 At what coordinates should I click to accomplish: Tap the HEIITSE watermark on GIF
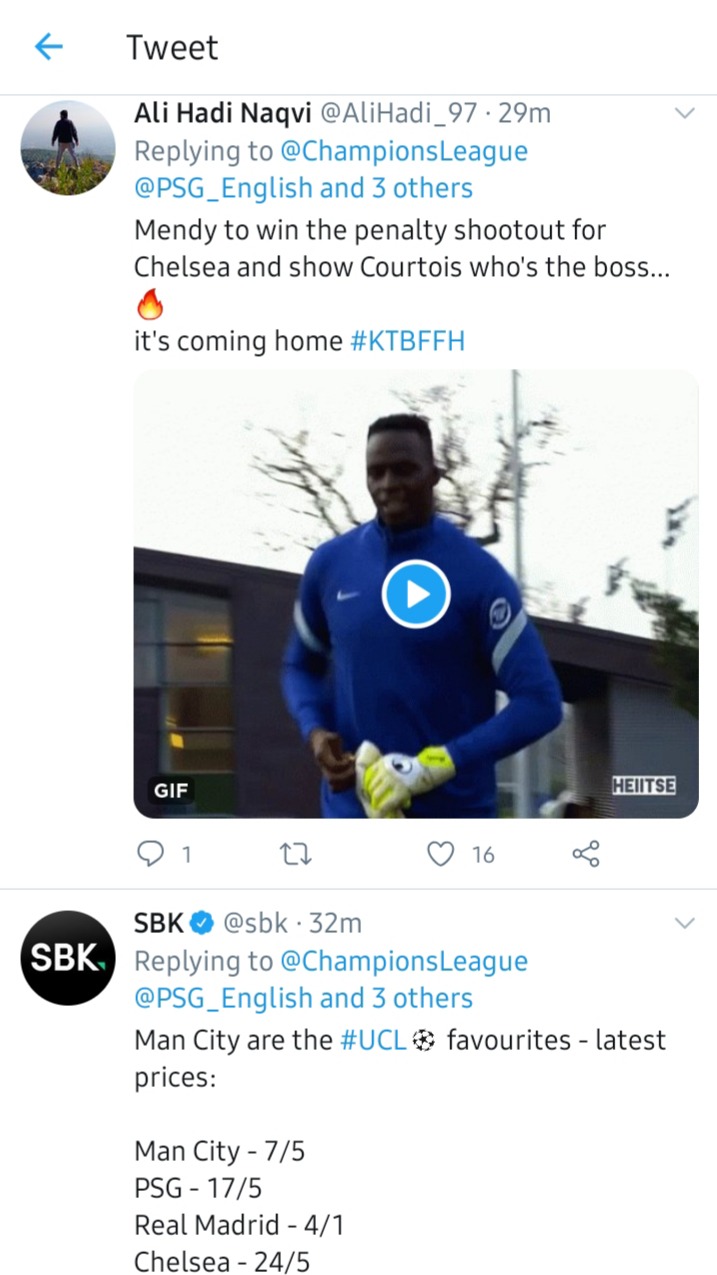tap(643, 786)
